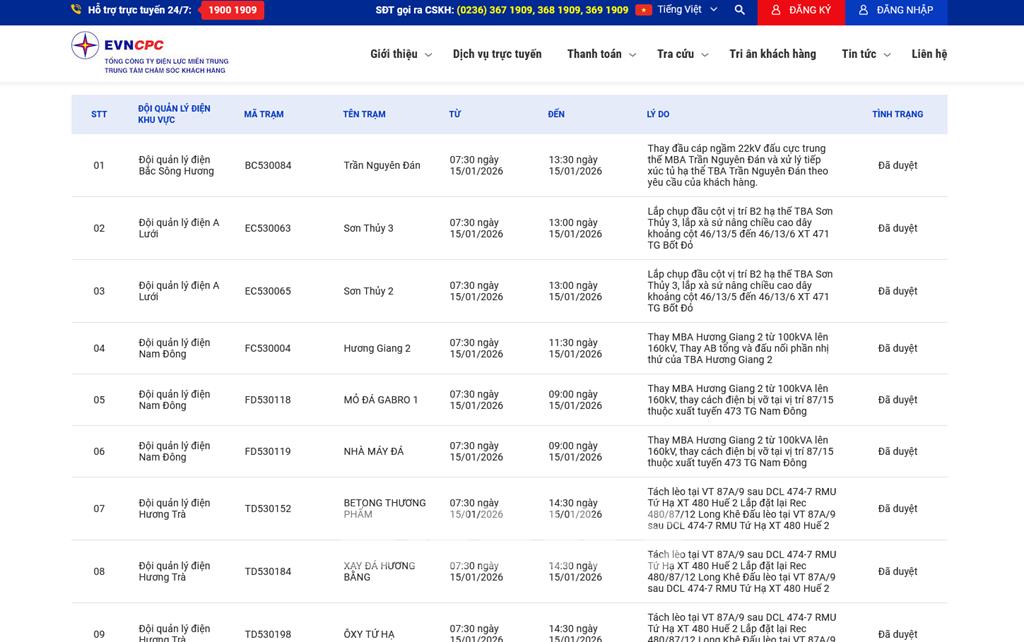
Task: Click the Vietnam flag language icon
Action: [x=643, y=10]
